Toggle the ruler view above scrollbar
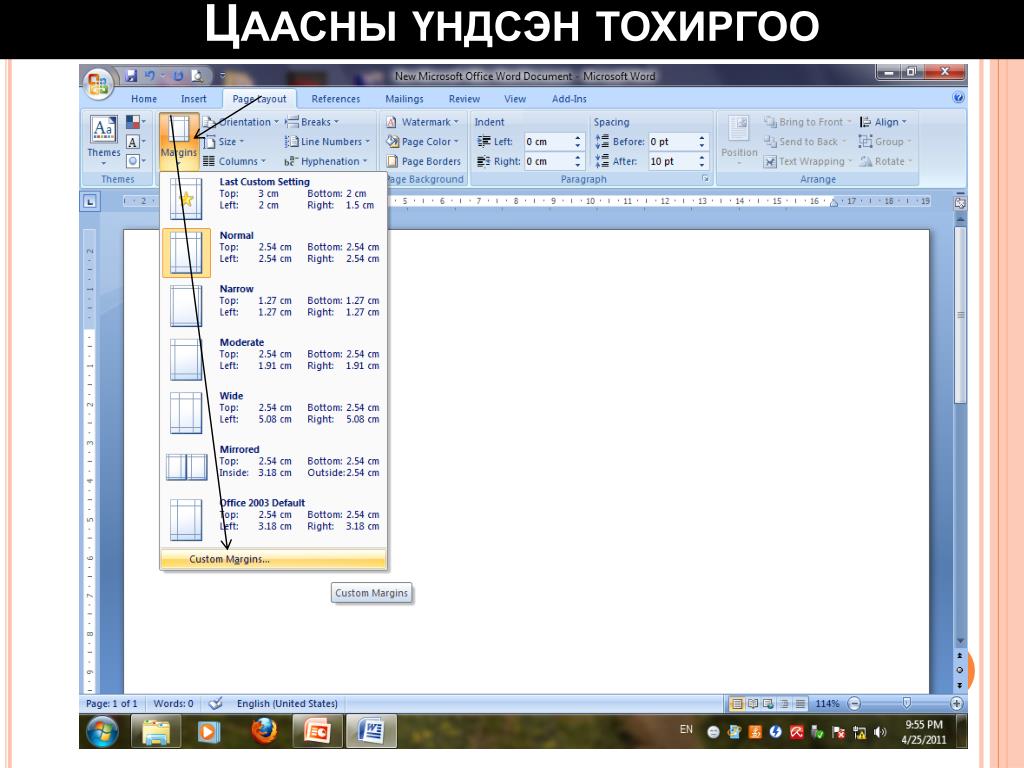Image resolution: width=1024 pixels, height=768 pixels. pyautogui.click(x=959, y=203)
